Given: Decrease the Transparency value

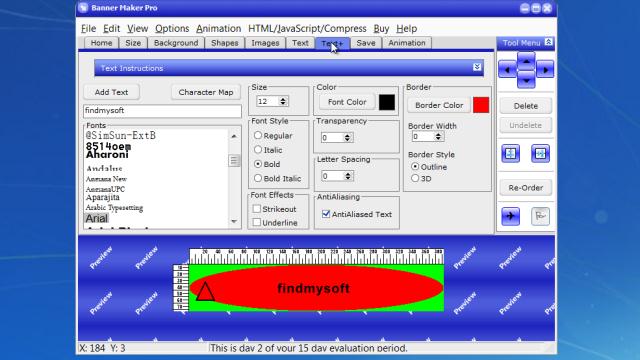Looking at the screenshot, I should (x=347, y=140).
